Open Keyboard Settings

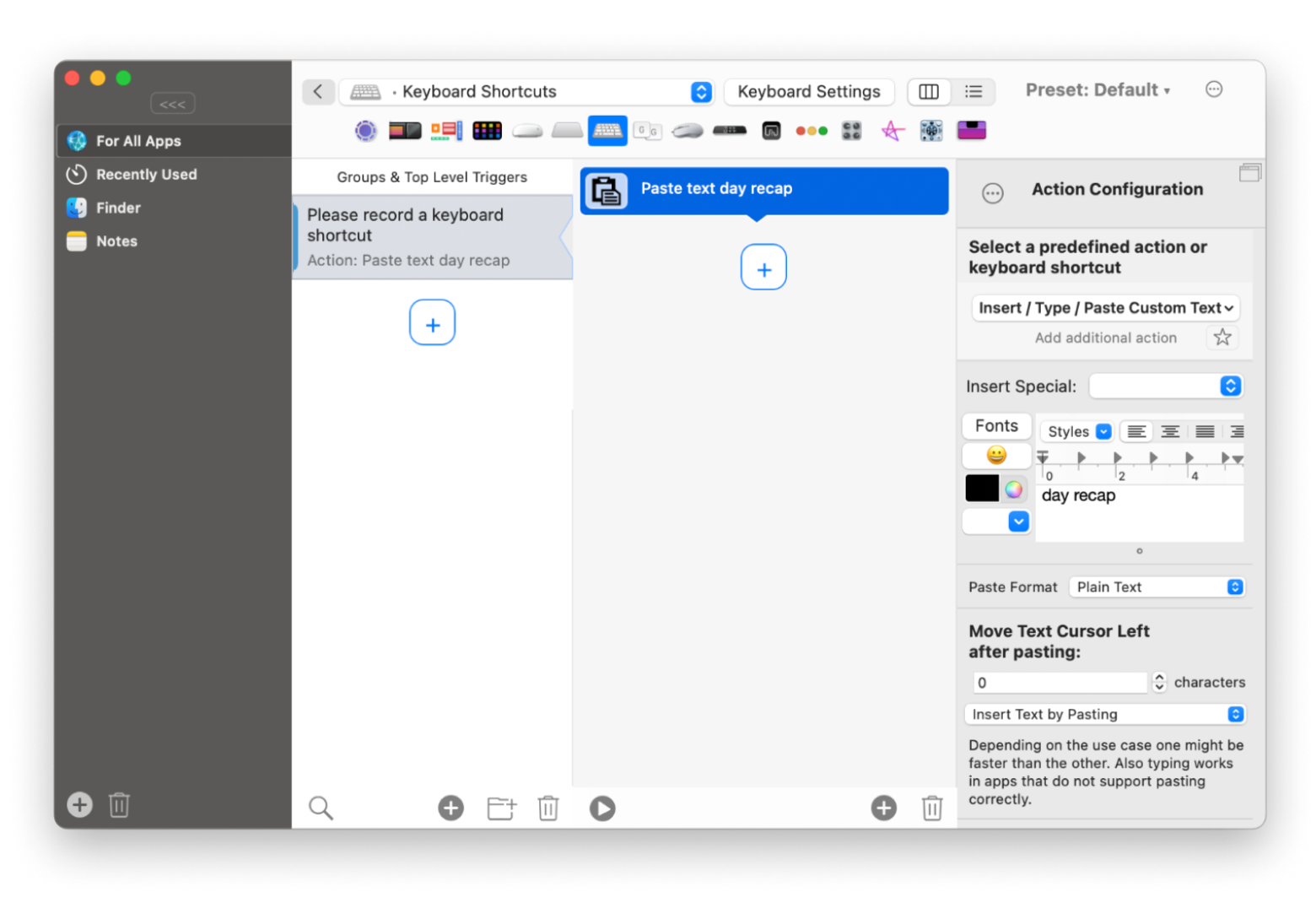tap(809, 92)
